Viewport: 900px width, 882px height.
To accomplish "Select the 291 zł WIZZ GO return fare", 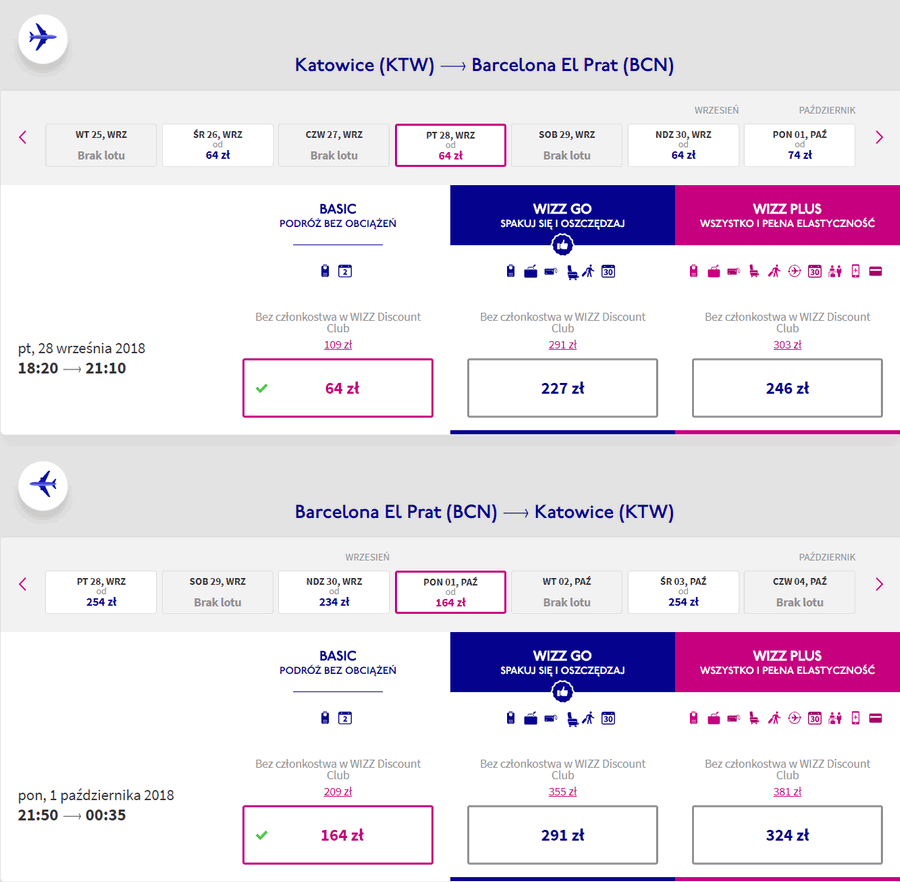I will (562, 835).
